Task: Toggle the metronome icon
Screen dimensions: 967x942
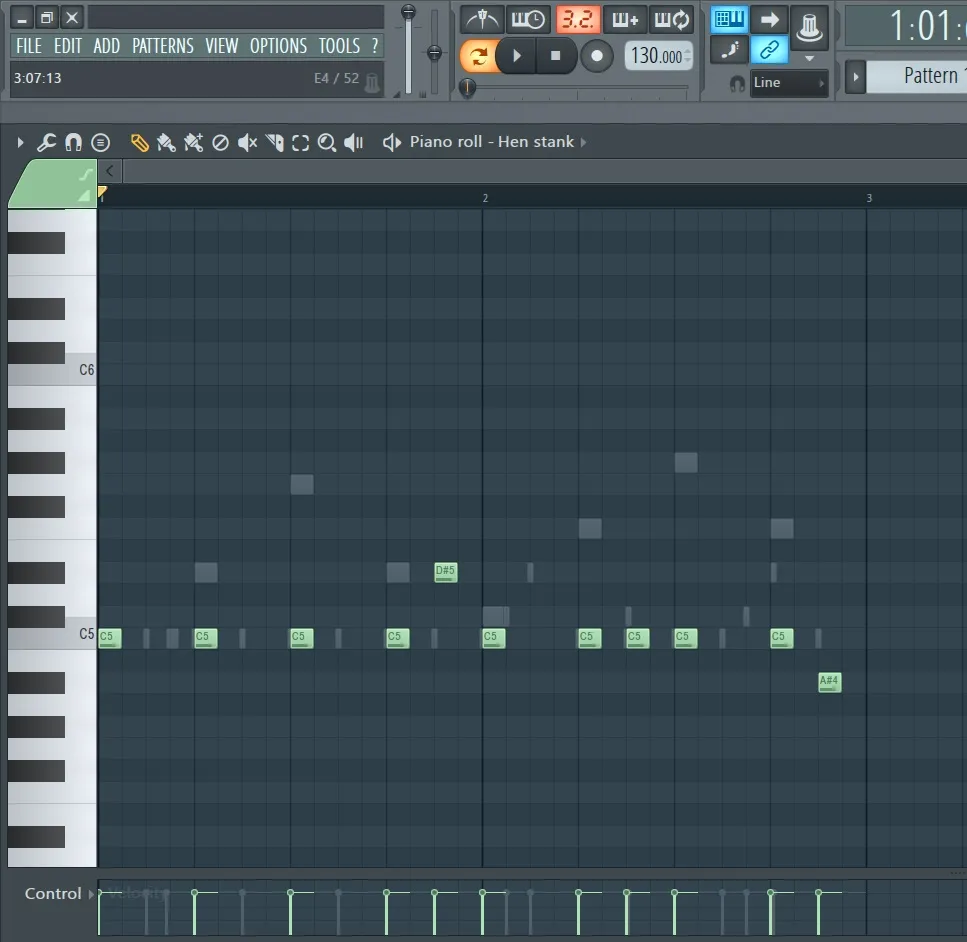Action: click(482, 20)
